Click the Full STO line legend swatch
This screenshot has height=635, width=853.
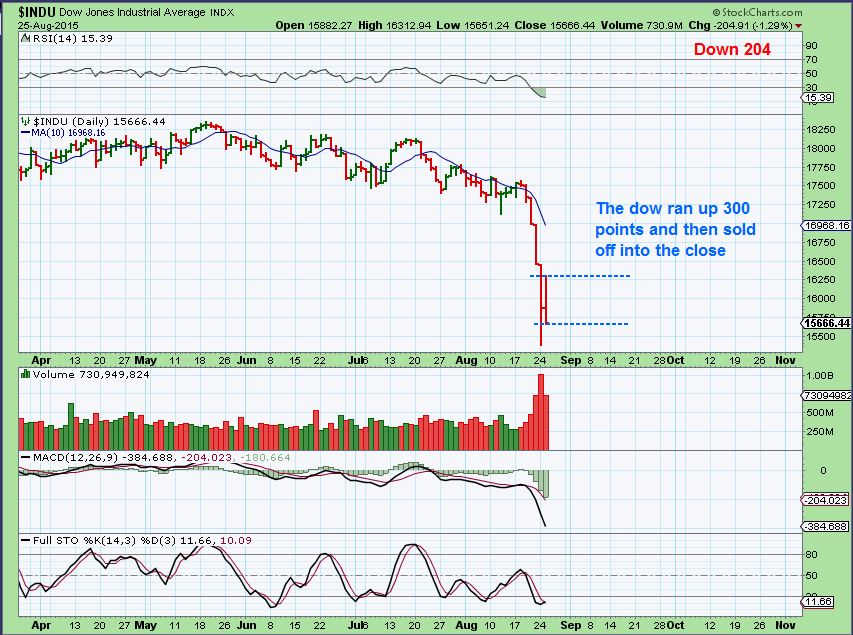pos(25,540)
